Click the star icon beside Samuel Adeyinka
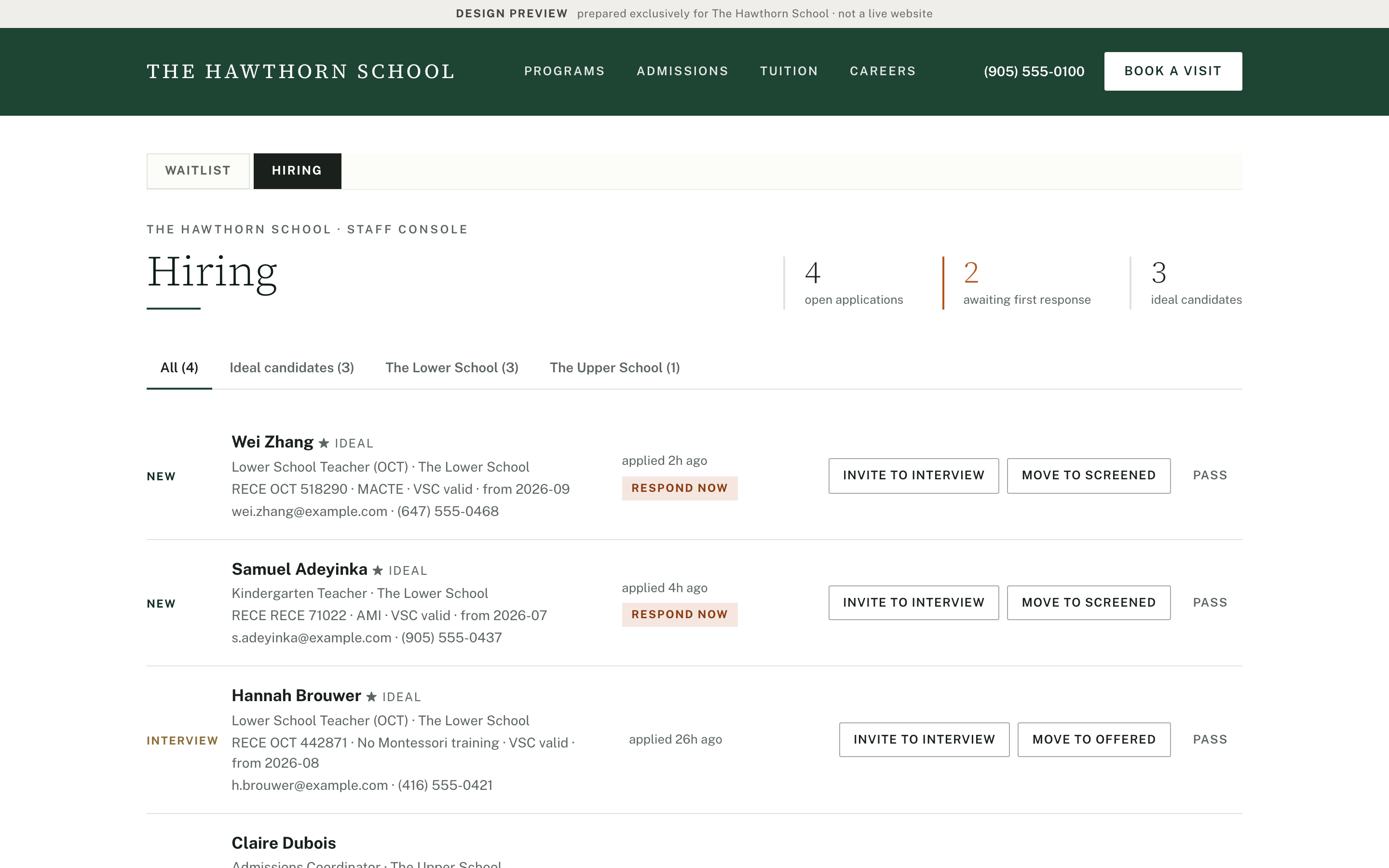The image size is (1389, 868). 378,570
